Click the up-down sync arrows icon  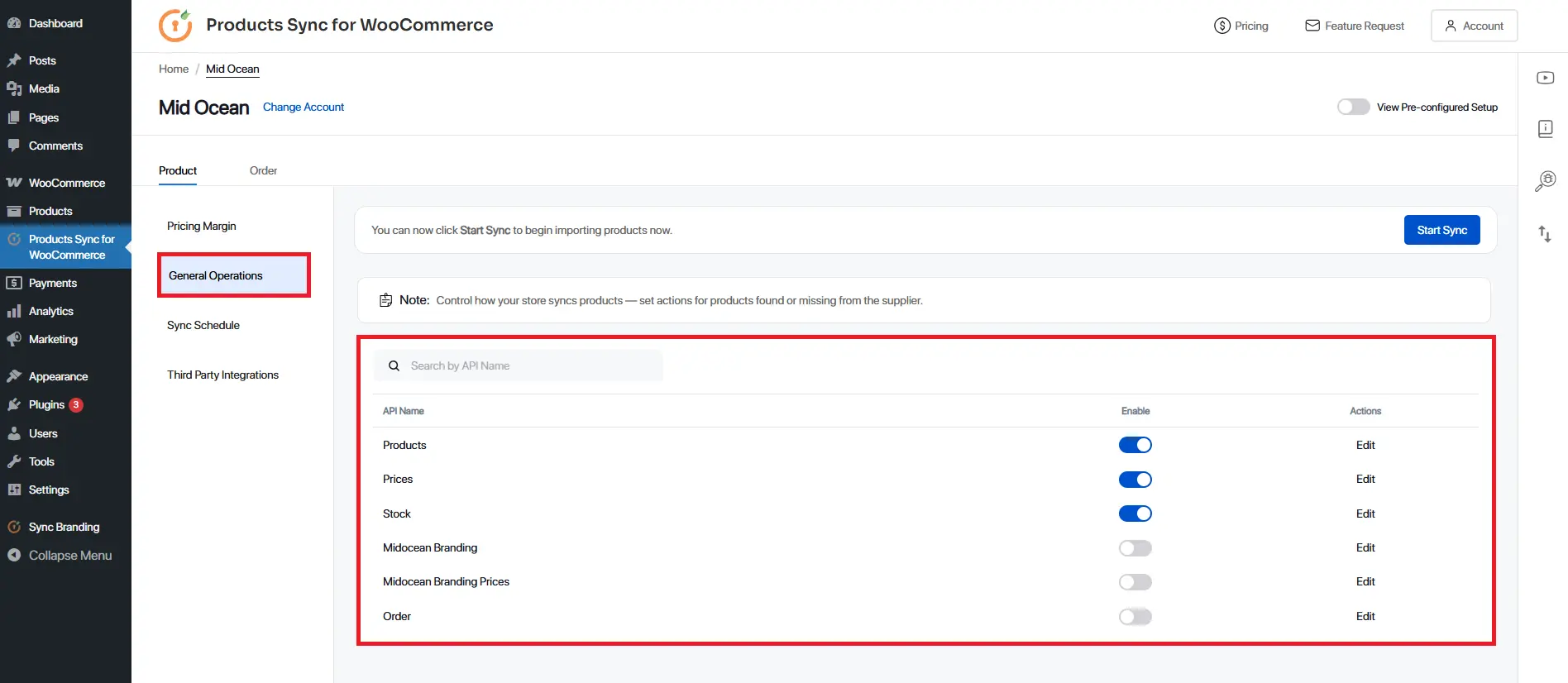point(1545,234)
